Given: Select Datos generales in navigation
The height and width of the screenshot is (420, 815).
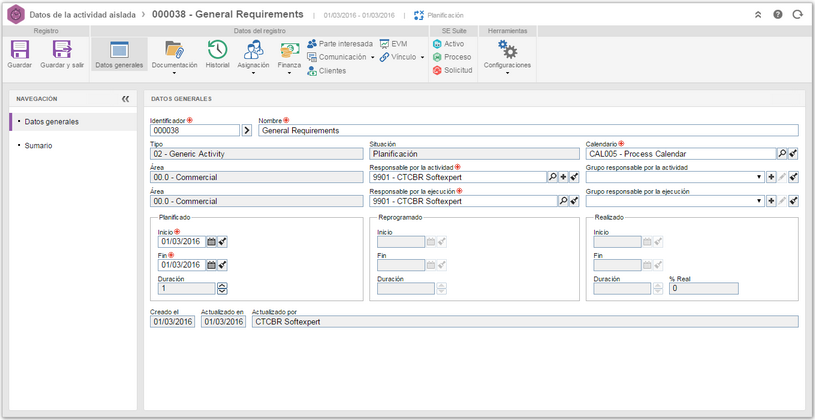Looking at the screenshot, I should pyautogui.click(x=73, y=122).
